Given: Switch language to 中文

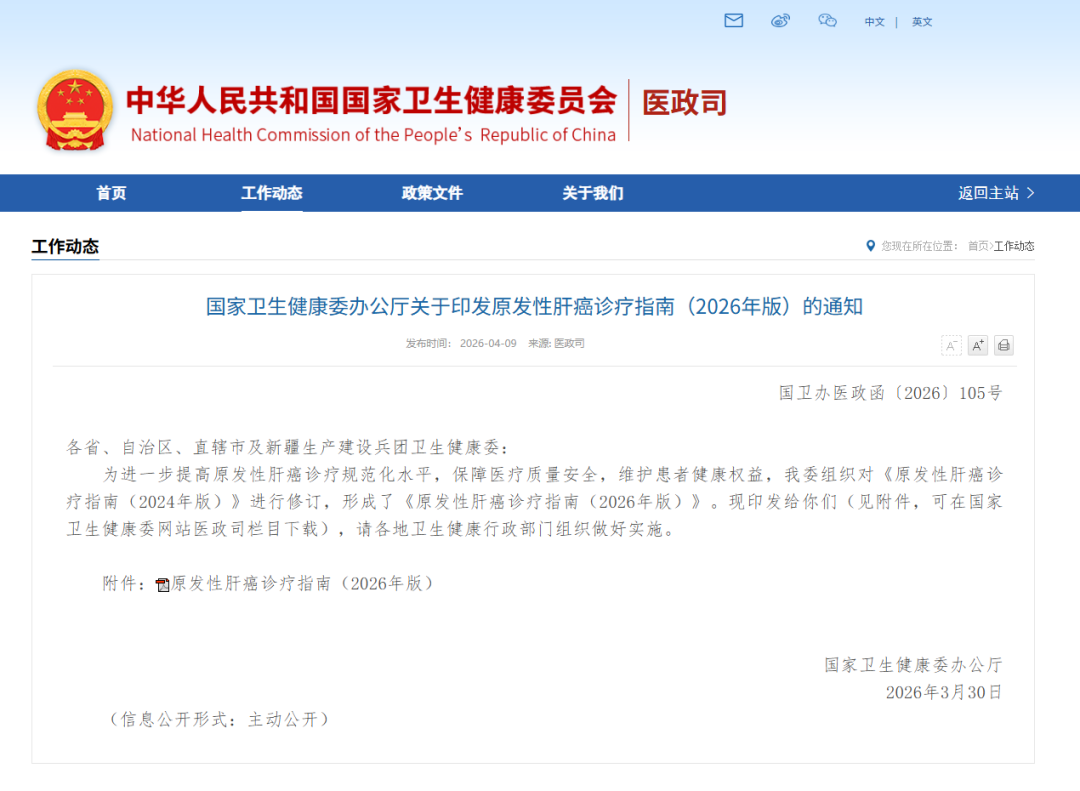Looking at the screenshot, I should click(875, 22).
